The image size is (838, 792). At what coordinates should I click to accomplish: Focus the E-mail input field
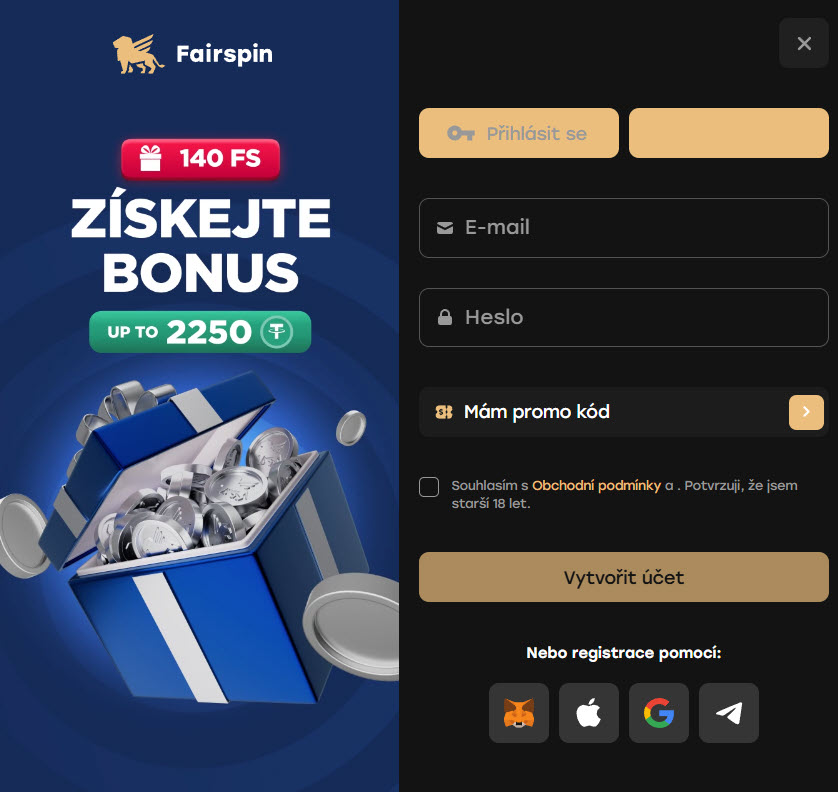point(624,228)
